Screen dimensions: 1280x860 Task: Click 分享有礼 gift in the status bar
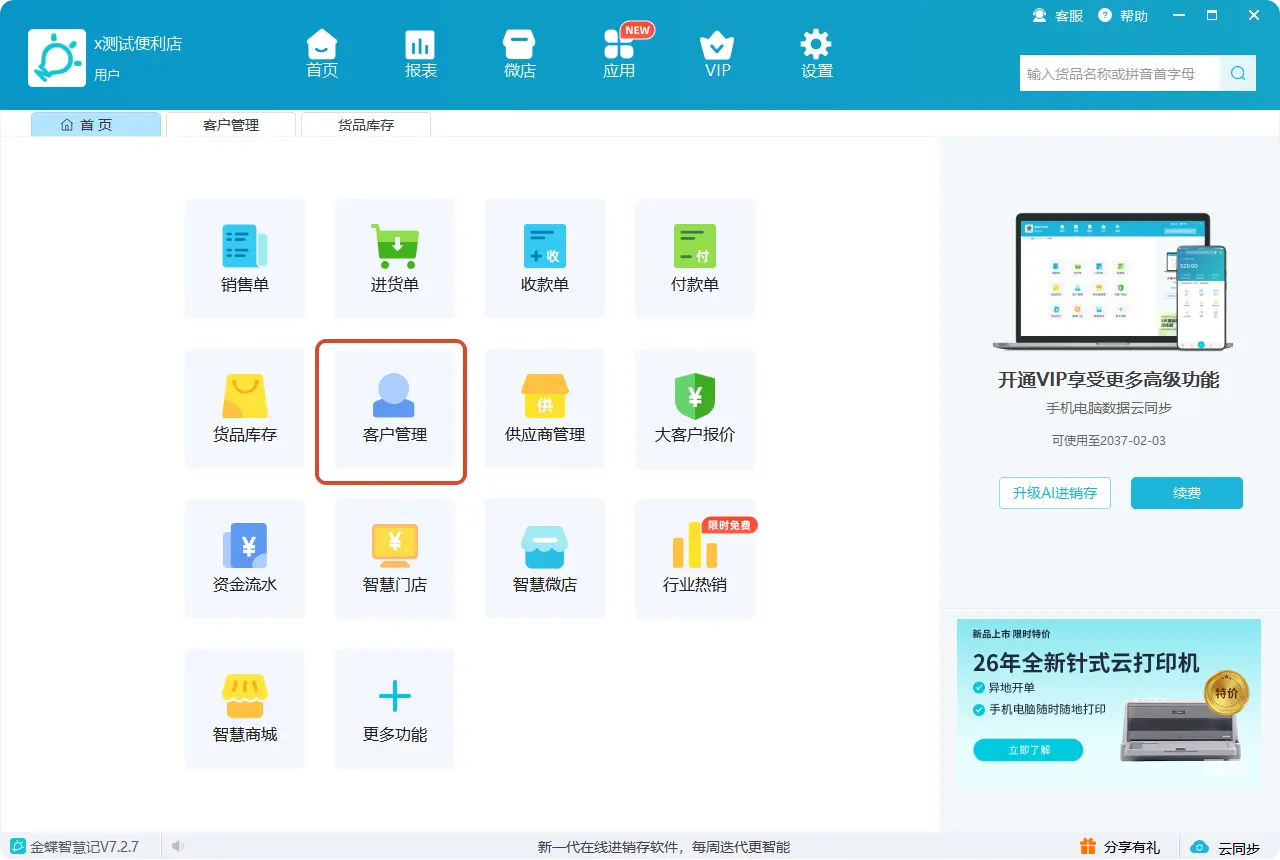(1121, 847)
